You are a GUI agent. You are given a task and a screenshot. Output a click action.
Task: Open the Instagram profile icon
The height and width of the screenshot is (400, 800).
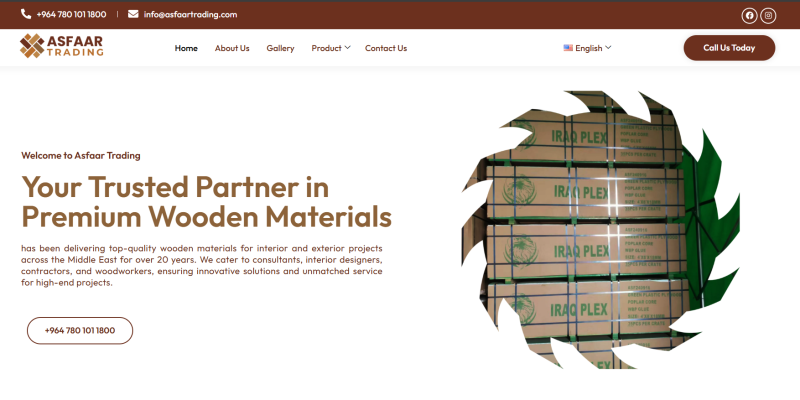[768, 15]
